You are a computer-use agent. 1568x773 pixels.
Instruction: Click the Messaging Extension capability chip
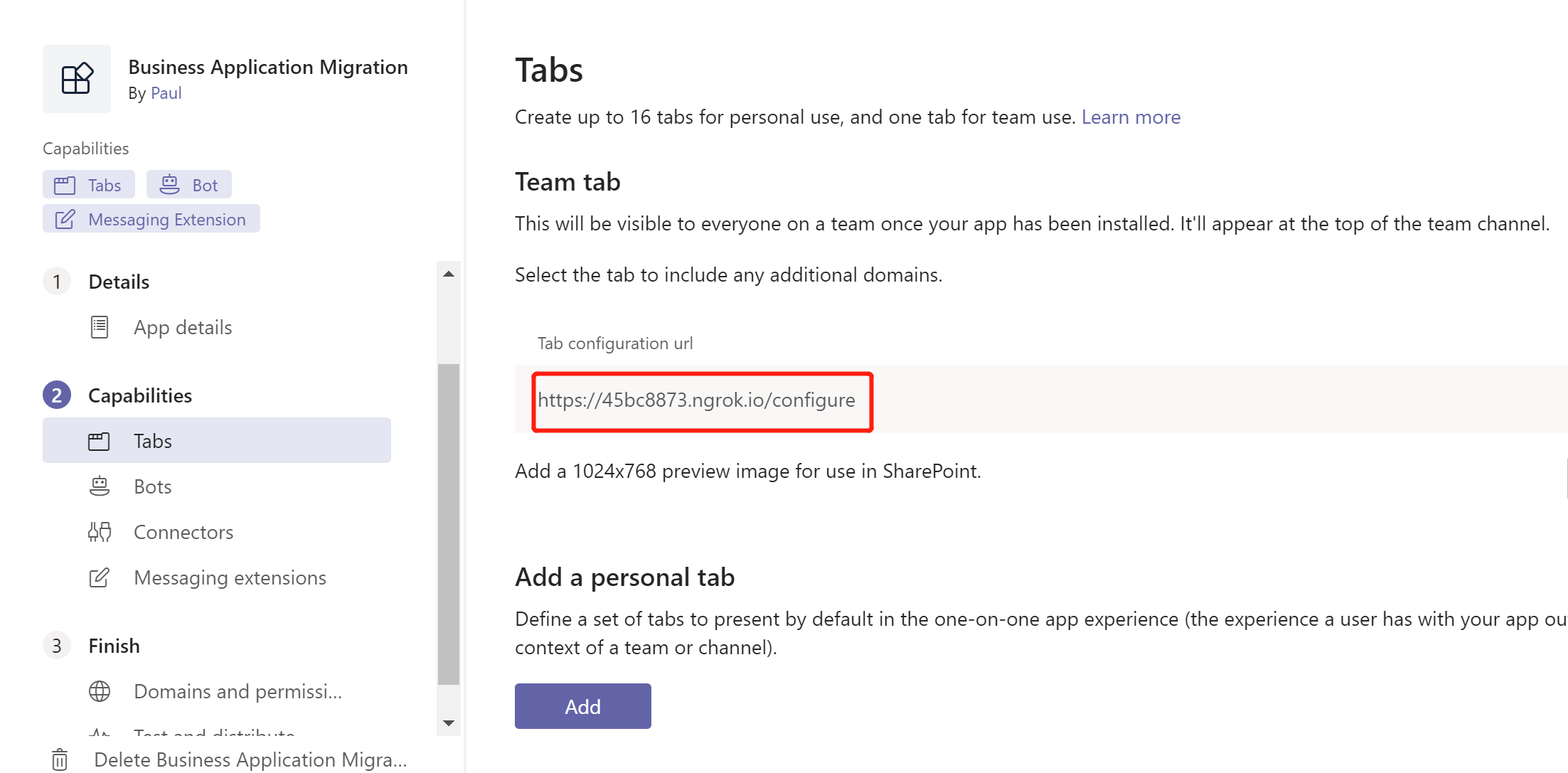151,219
